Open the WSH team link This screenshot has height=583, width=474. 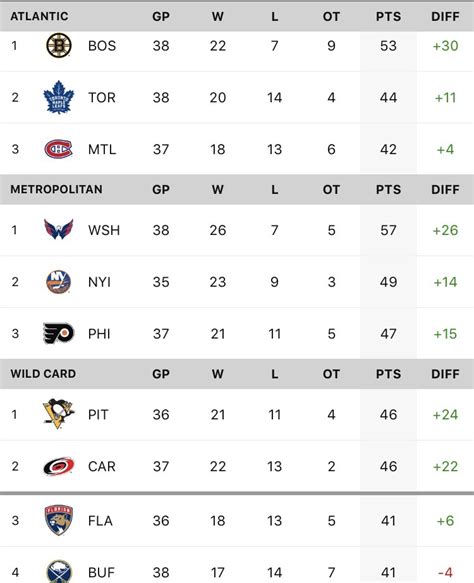coord(104,230)
